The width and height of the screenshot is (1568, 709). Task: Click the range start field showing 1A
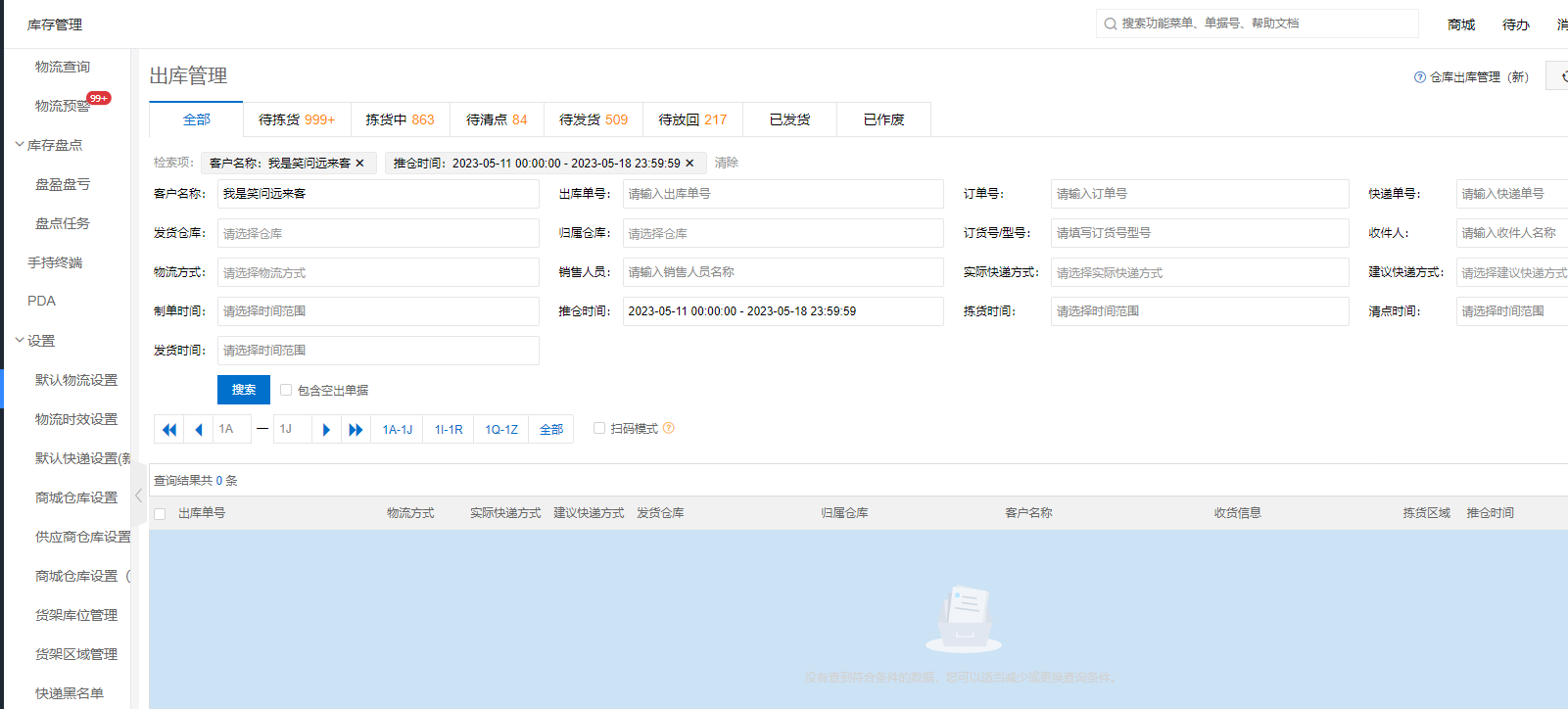pos(232,429)
